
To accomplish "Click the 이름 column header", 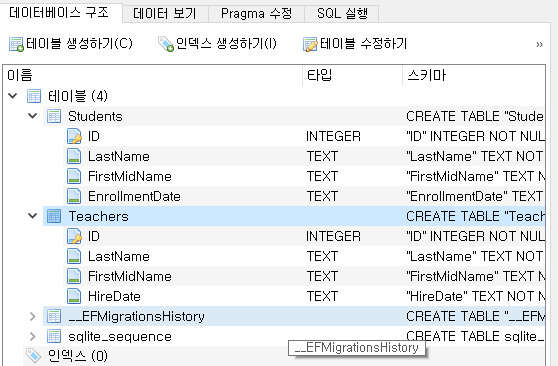I will pyautogui.click(x=153, y=75).
